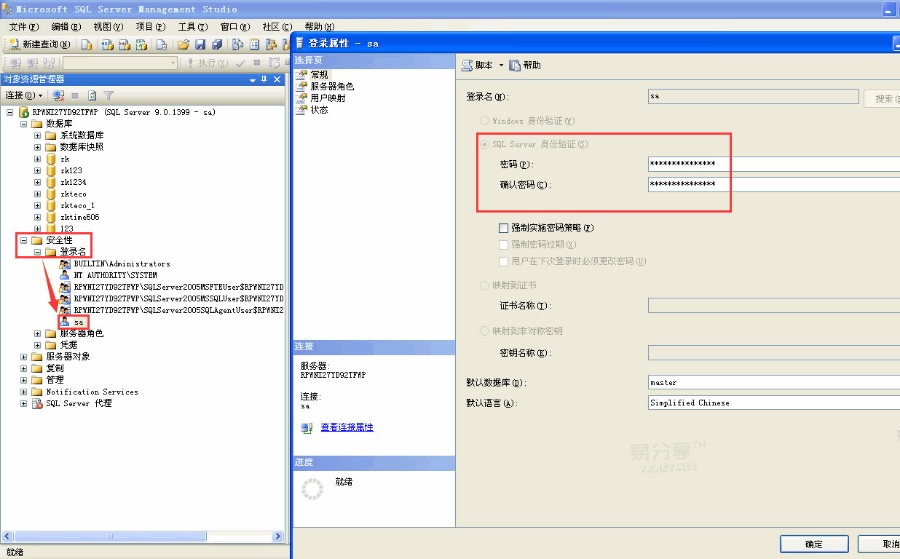Refresh Object Explorer with the refresh icon
This screenshot has width=900, height=559.
coord(92,95)
